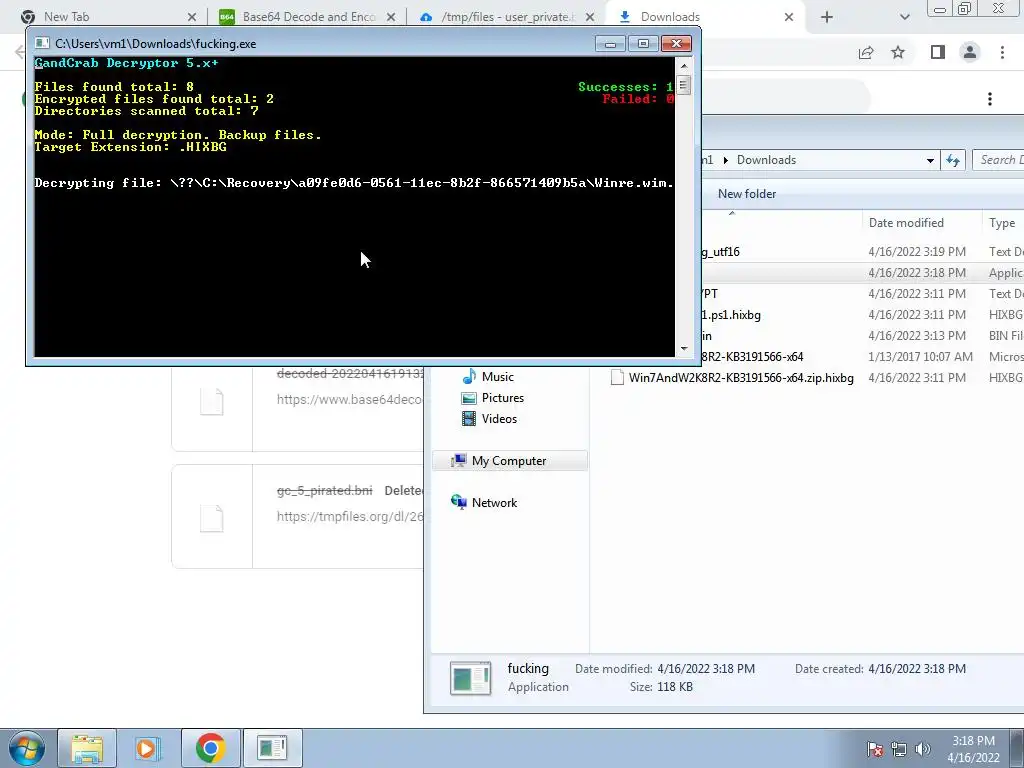Click the Videos library icon

click(468, 419)
